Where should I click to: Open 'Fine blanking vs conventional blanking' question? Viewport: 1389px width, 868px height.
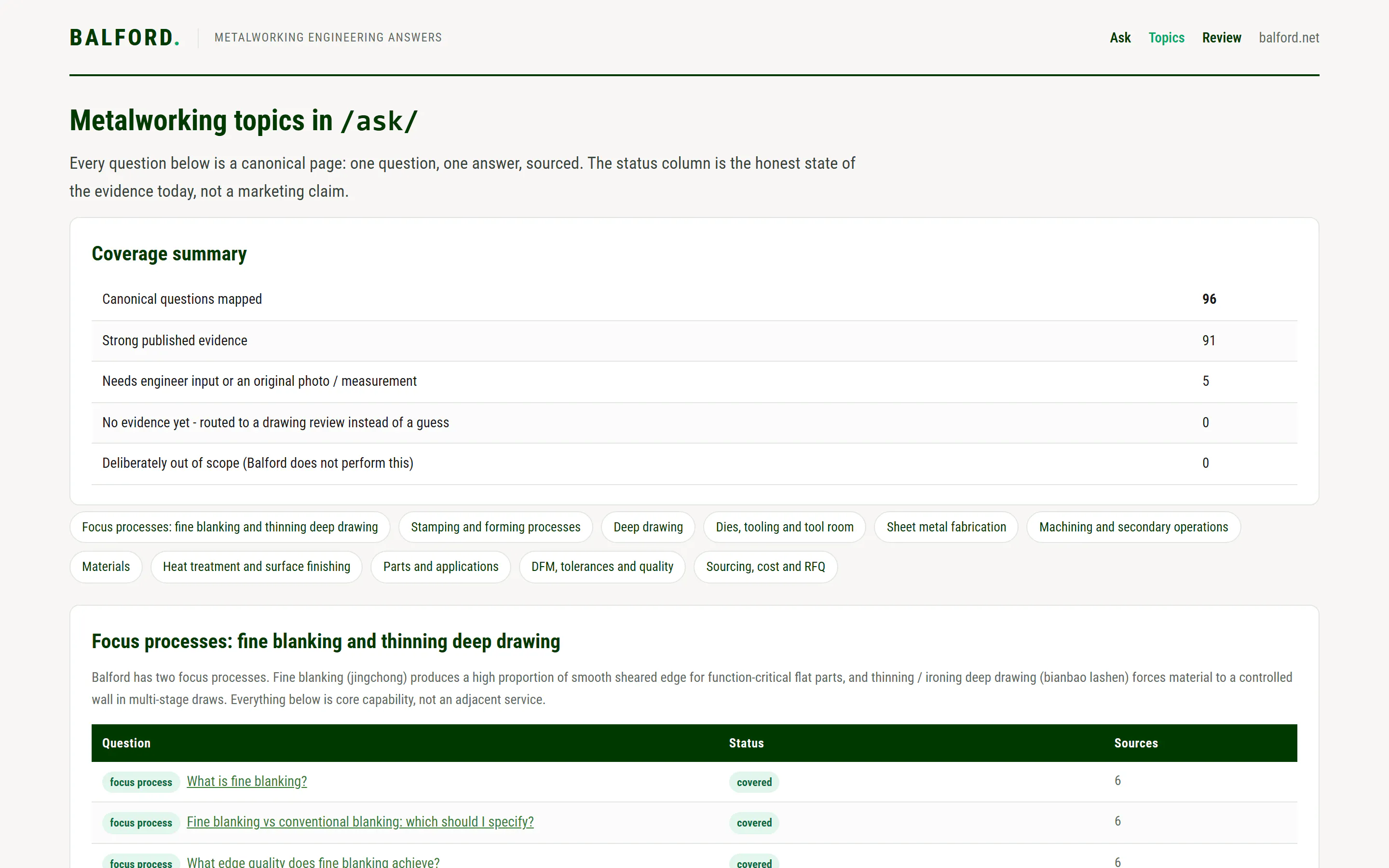click(x=360, y=822)
